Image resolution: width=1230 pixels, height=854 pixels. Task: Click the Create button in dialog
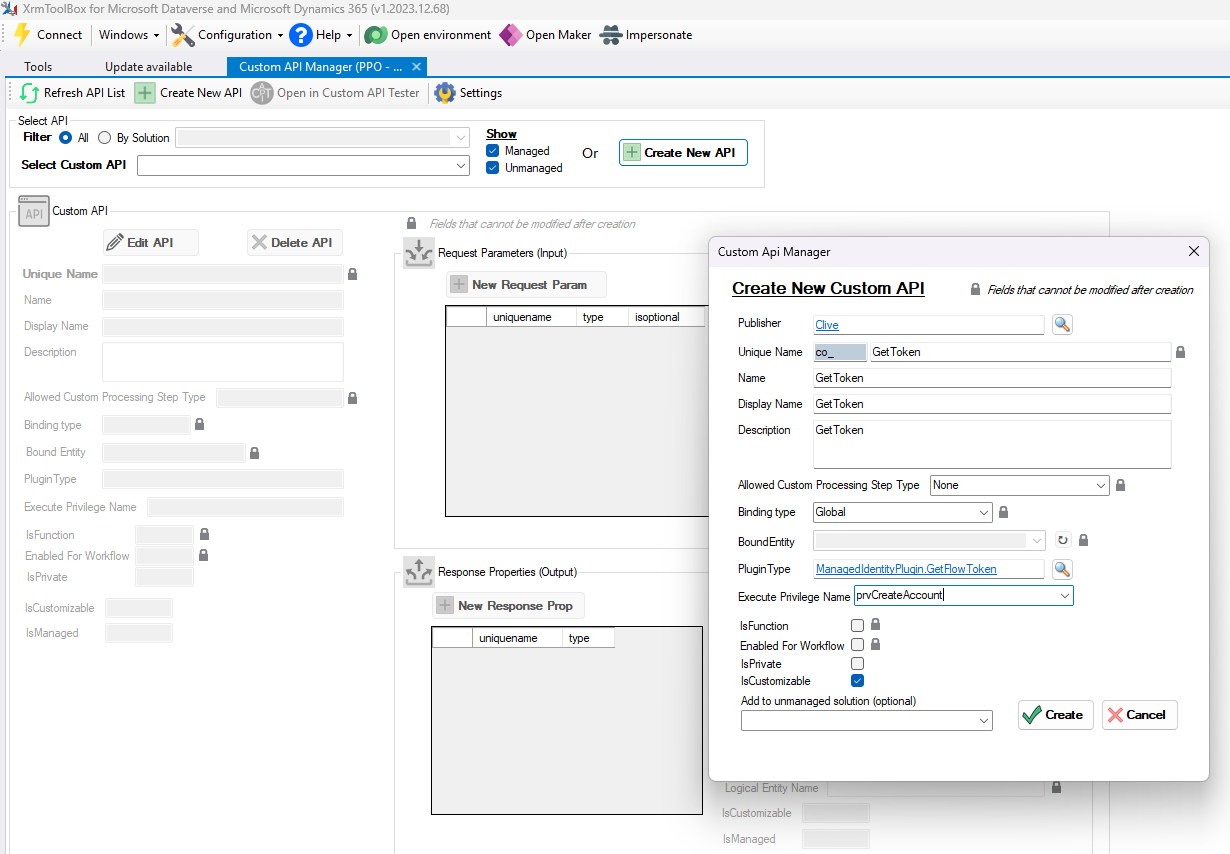[x=1055, y=715]
